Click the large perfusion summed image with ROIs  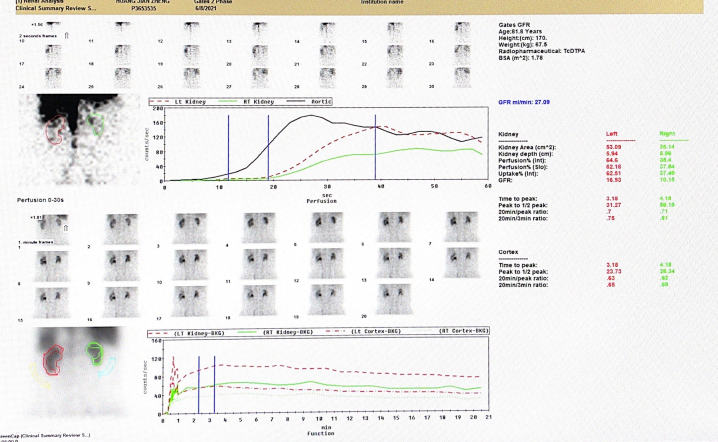pos(80,139)
